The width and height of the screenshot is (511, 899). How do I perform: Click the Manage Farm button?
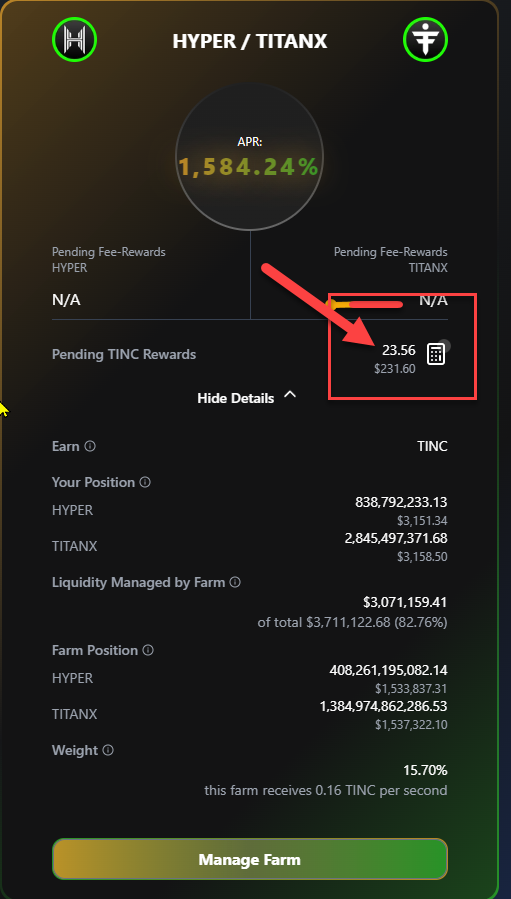click(x=249, y=859)
